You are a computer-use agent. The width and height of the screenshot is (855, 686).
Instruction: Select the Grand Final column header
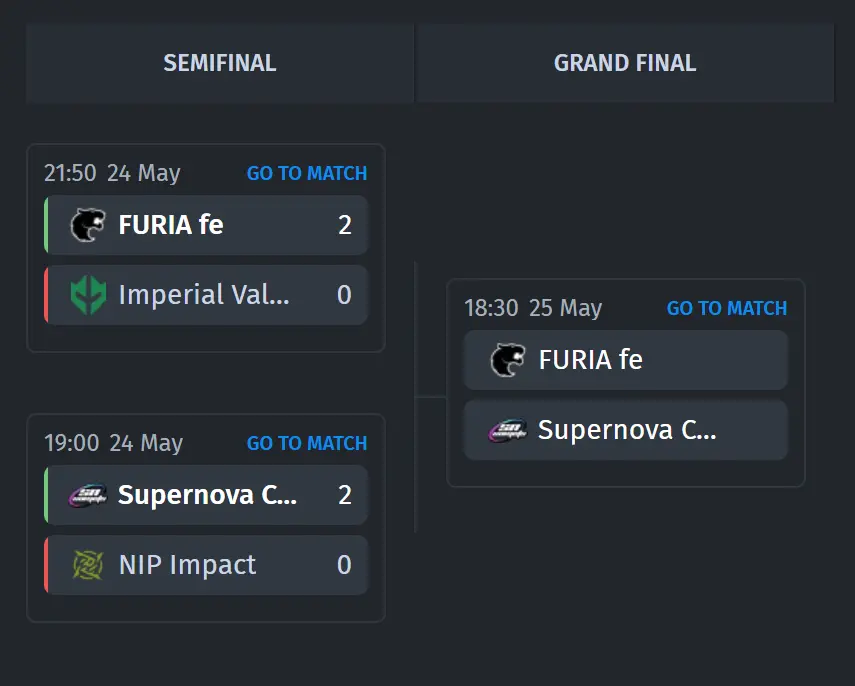coord(625,63)
